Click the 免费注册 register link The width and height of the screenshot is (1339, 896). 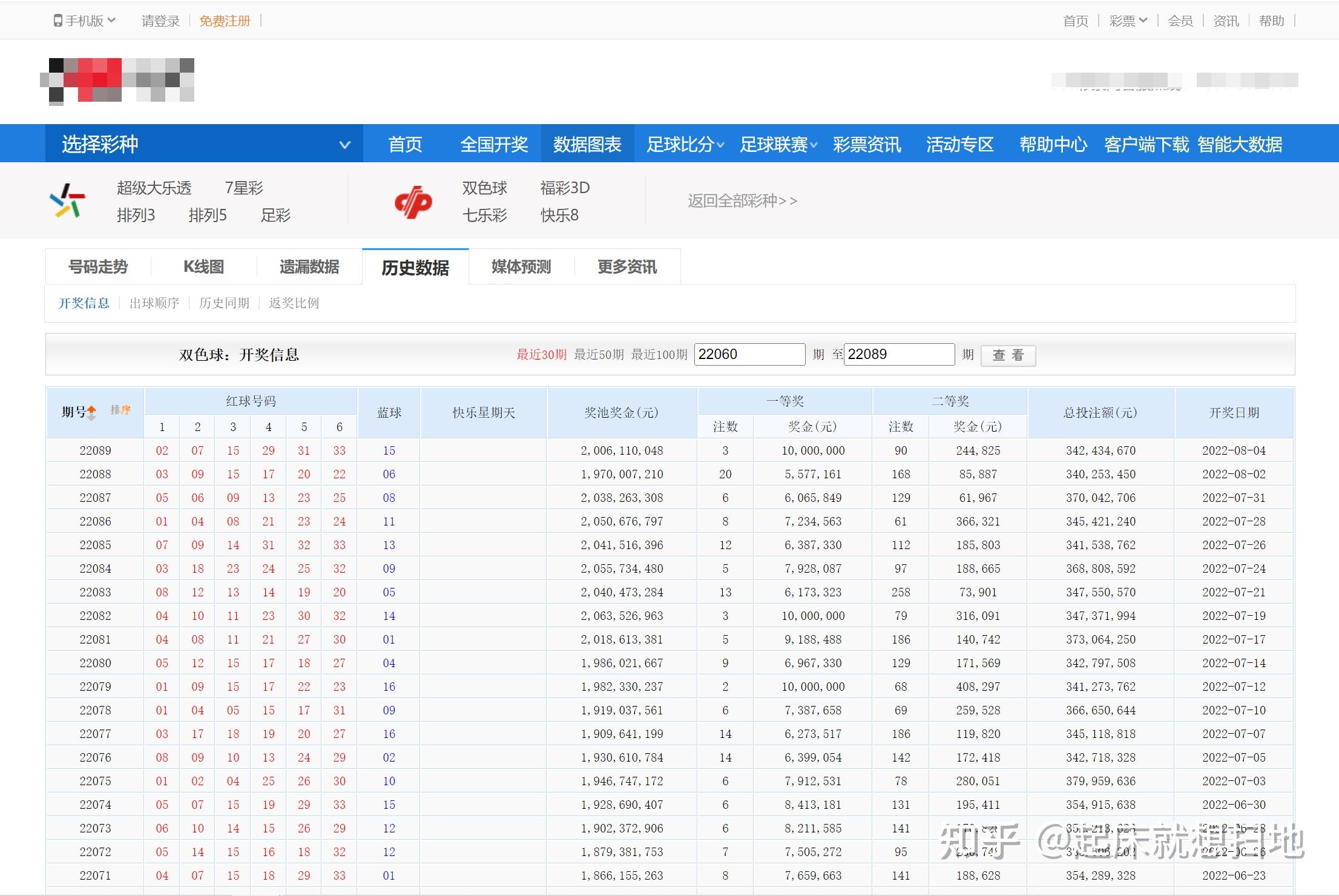point(225,21)
